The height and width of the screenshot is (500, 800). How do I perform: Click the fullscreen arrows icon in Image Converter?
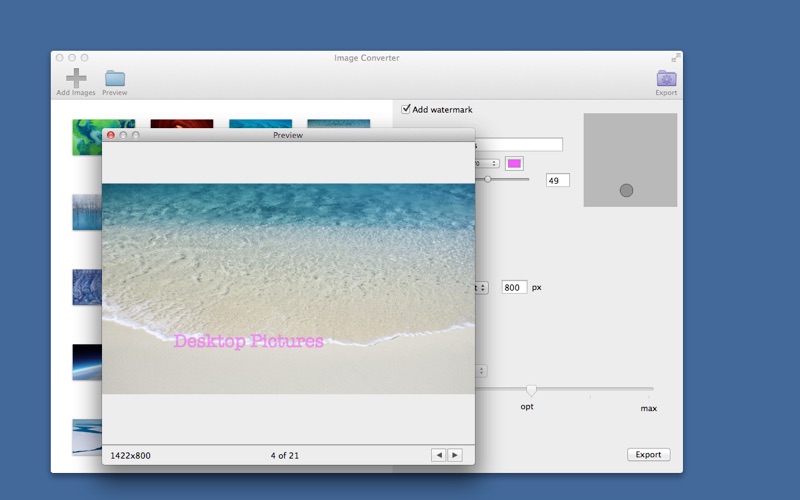pos(676,58)
